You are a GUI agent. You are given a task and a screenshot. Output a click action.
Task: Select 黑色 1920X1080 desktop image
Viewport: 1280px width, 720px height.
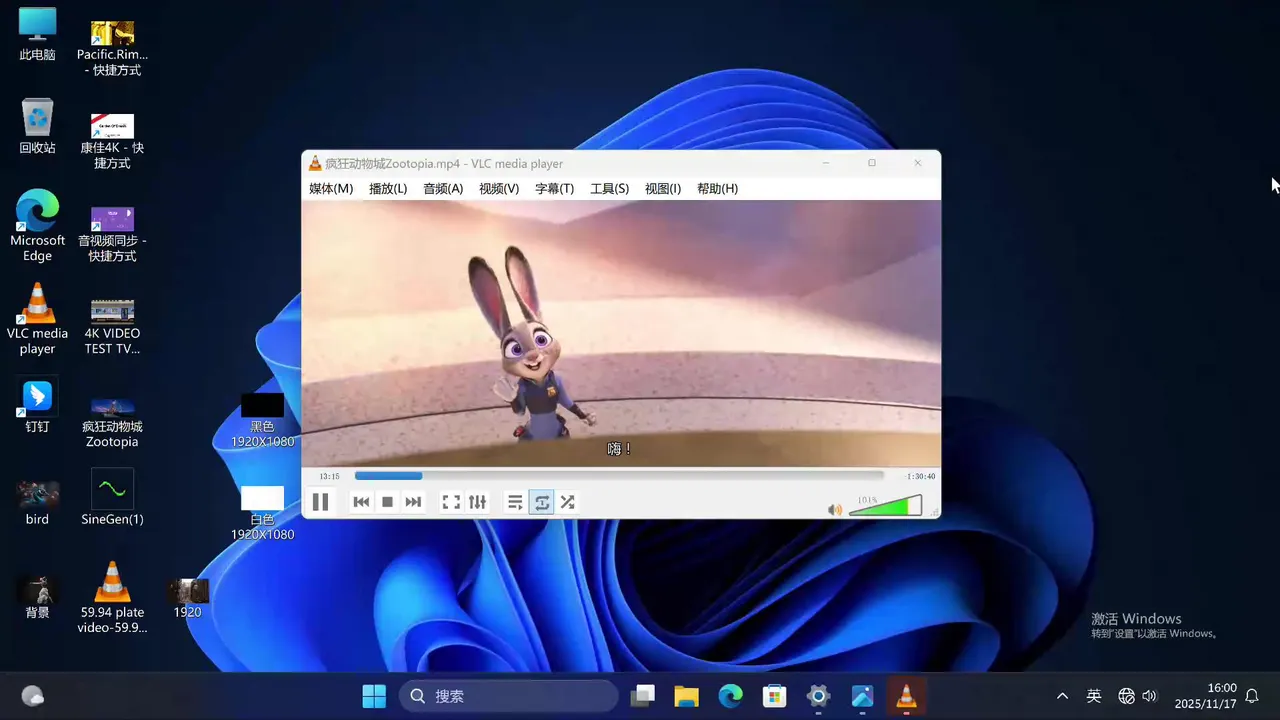click(262, 420)
